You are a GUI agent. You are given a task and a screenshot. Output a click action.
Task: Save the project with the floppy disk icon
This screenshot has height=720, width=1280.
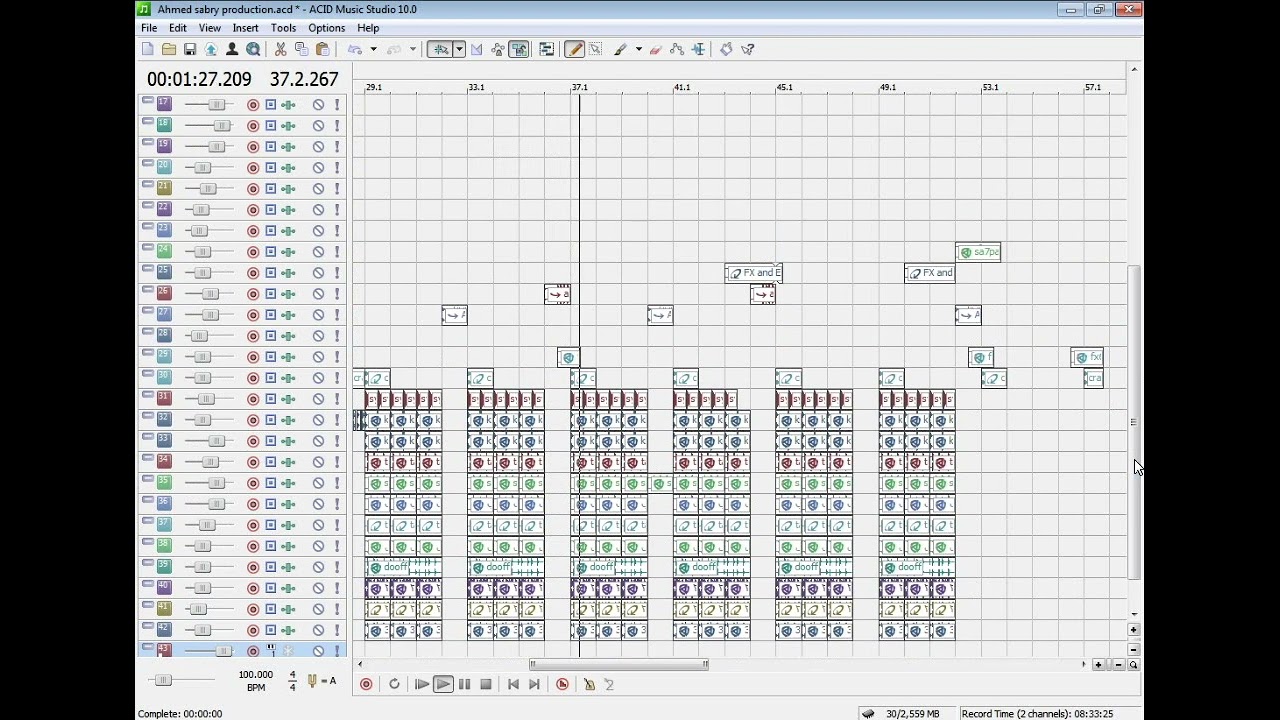point(190,49)
